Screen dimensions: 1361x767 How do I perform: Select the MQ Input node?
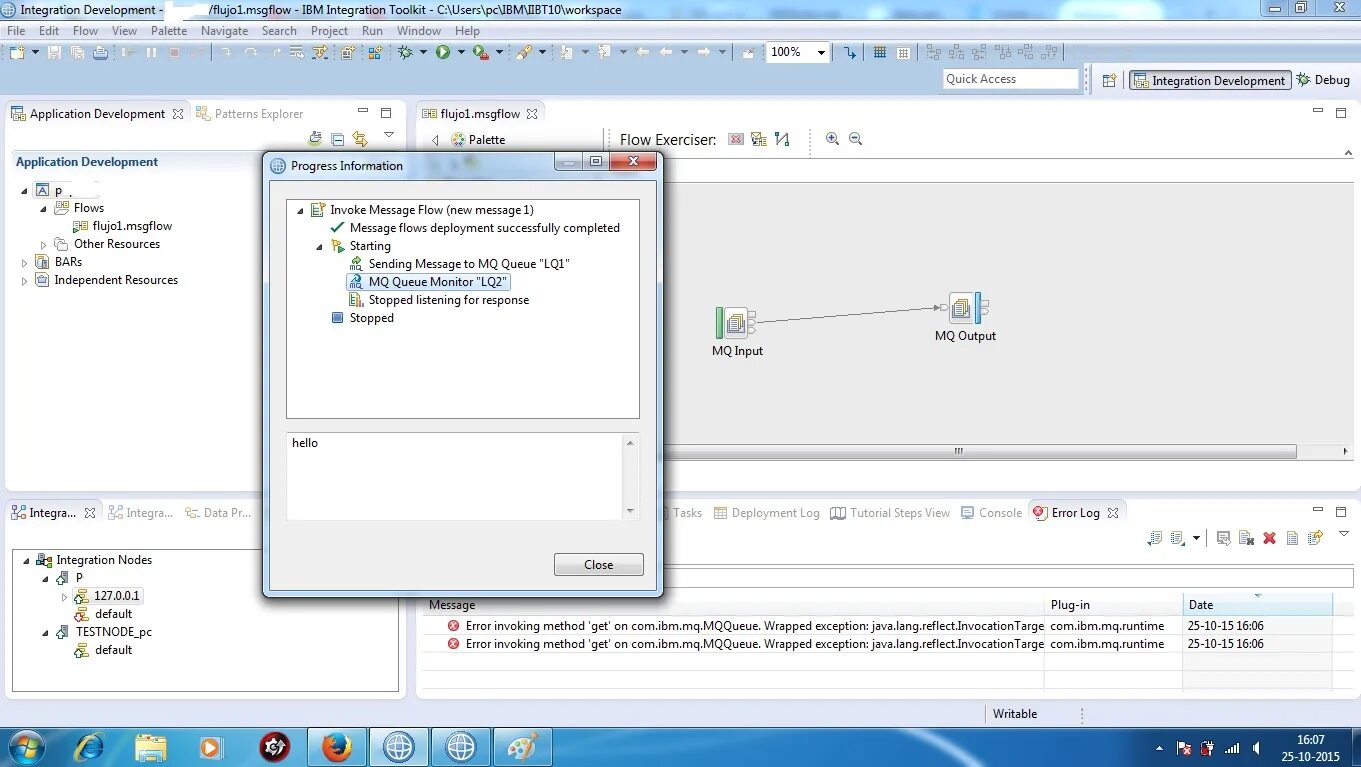(736, 323)
